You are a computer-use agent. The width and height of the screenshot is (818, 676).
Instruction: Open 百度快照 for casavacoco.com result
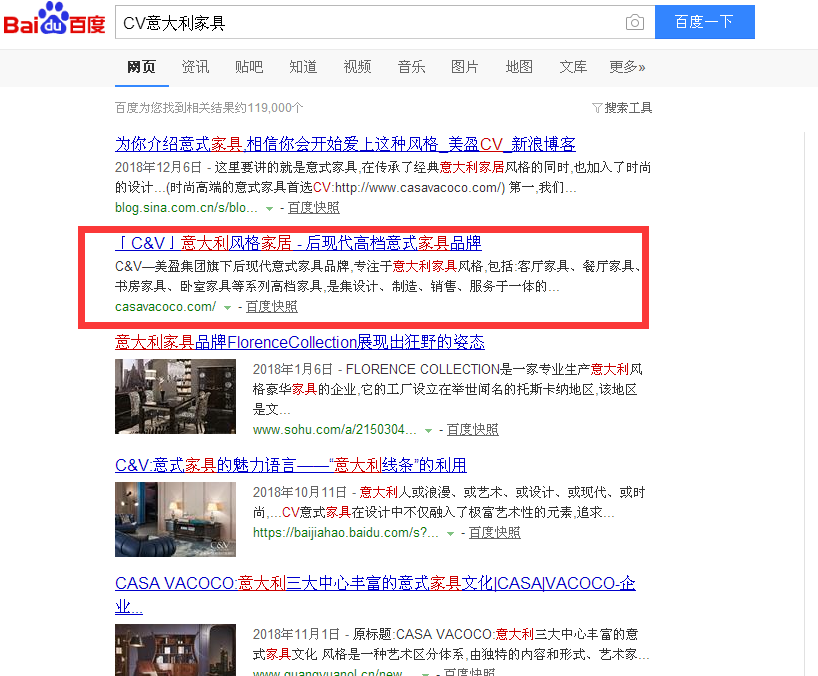[272, 307]
